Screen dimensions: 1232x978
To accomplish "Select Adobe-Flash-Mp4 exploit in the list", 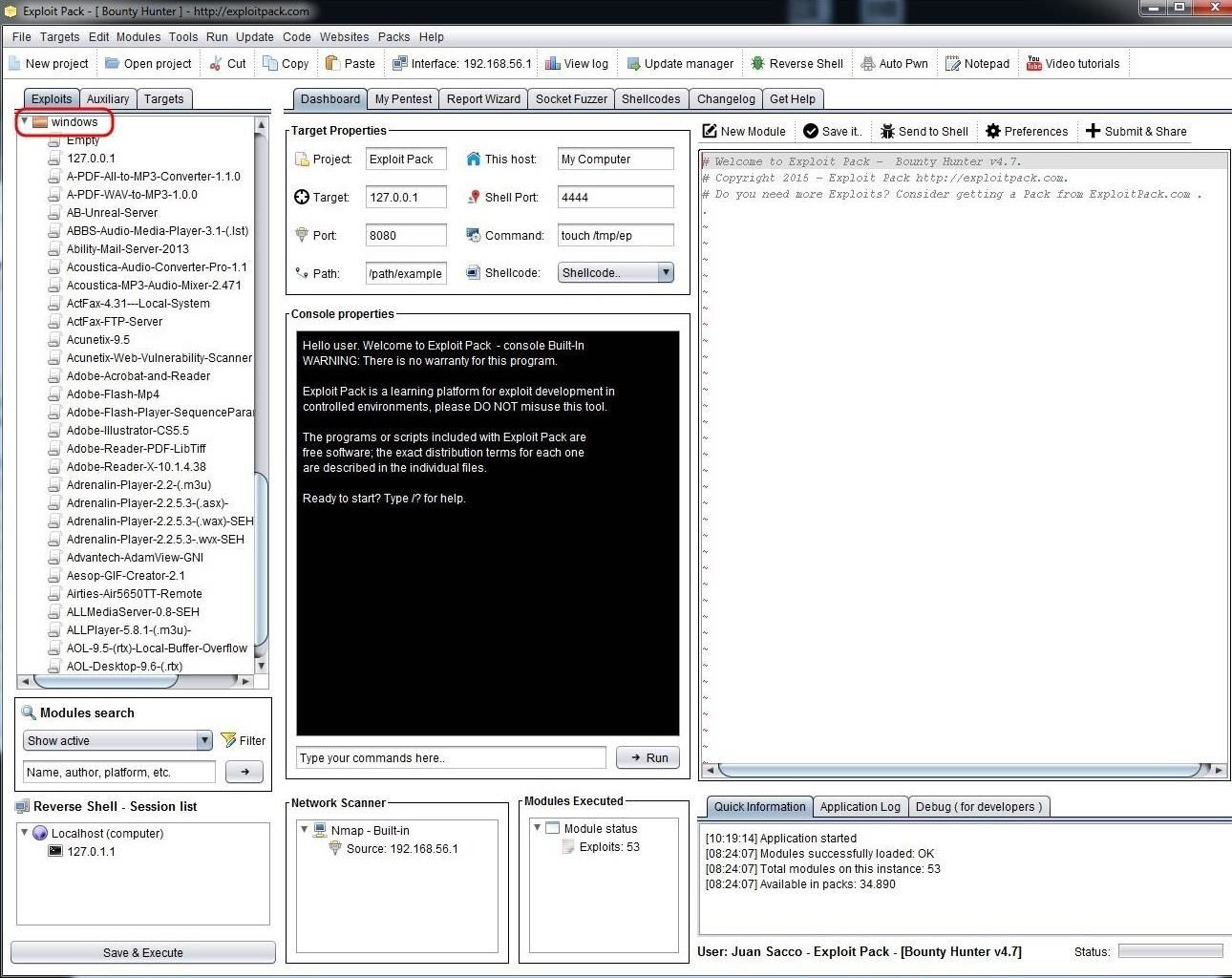I will click(113, 394).
